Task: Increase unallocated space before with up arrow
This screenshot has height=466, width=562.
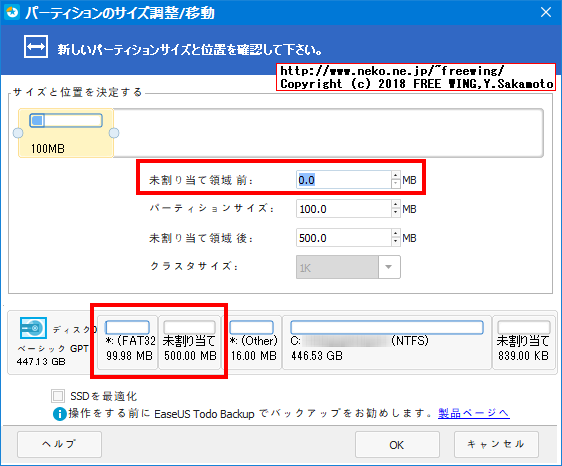Action: click(x=395, y=175)
